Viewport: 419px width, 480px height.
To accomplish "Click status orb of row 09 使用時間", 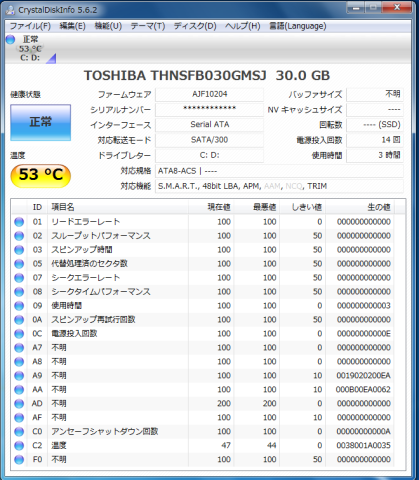I will [x=19, y=306].
